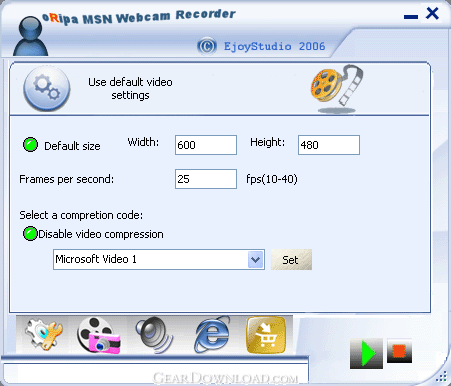This screenshot has width=451, height=386.
Task: Close the oRipa recorder window
Action: tap(432, 14)
